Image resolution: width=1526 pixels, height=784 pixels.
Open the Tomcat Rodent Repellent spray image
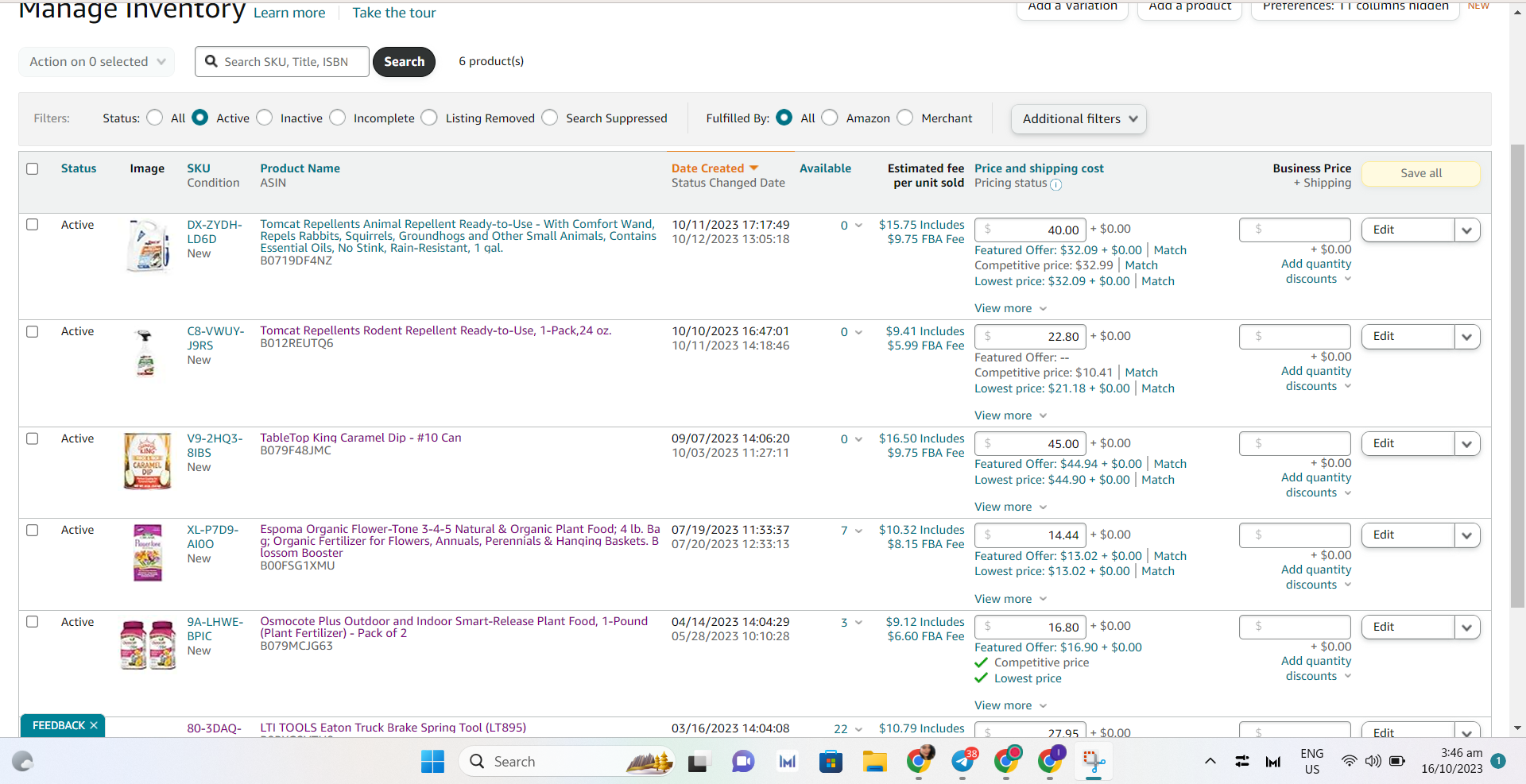(x=145, y=353)
